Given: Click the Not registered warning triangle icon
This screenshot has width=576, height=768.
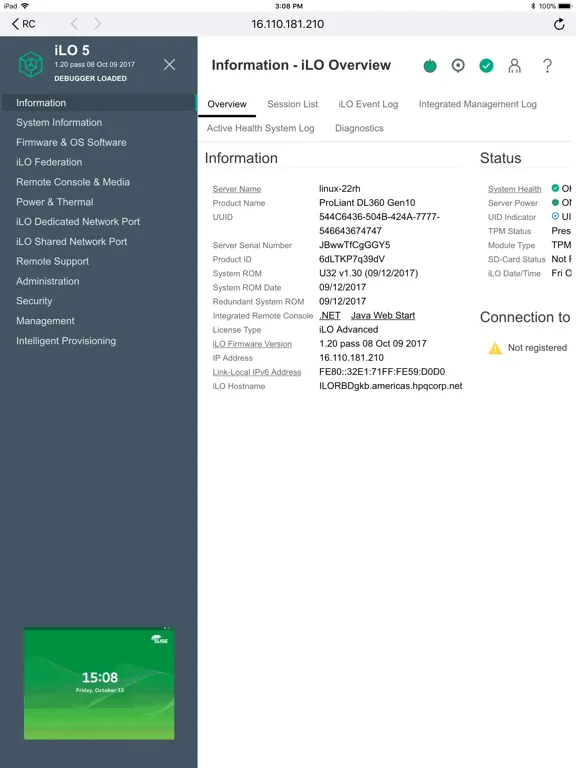Looking at the screenshot, I should click(x=495, y=348).
